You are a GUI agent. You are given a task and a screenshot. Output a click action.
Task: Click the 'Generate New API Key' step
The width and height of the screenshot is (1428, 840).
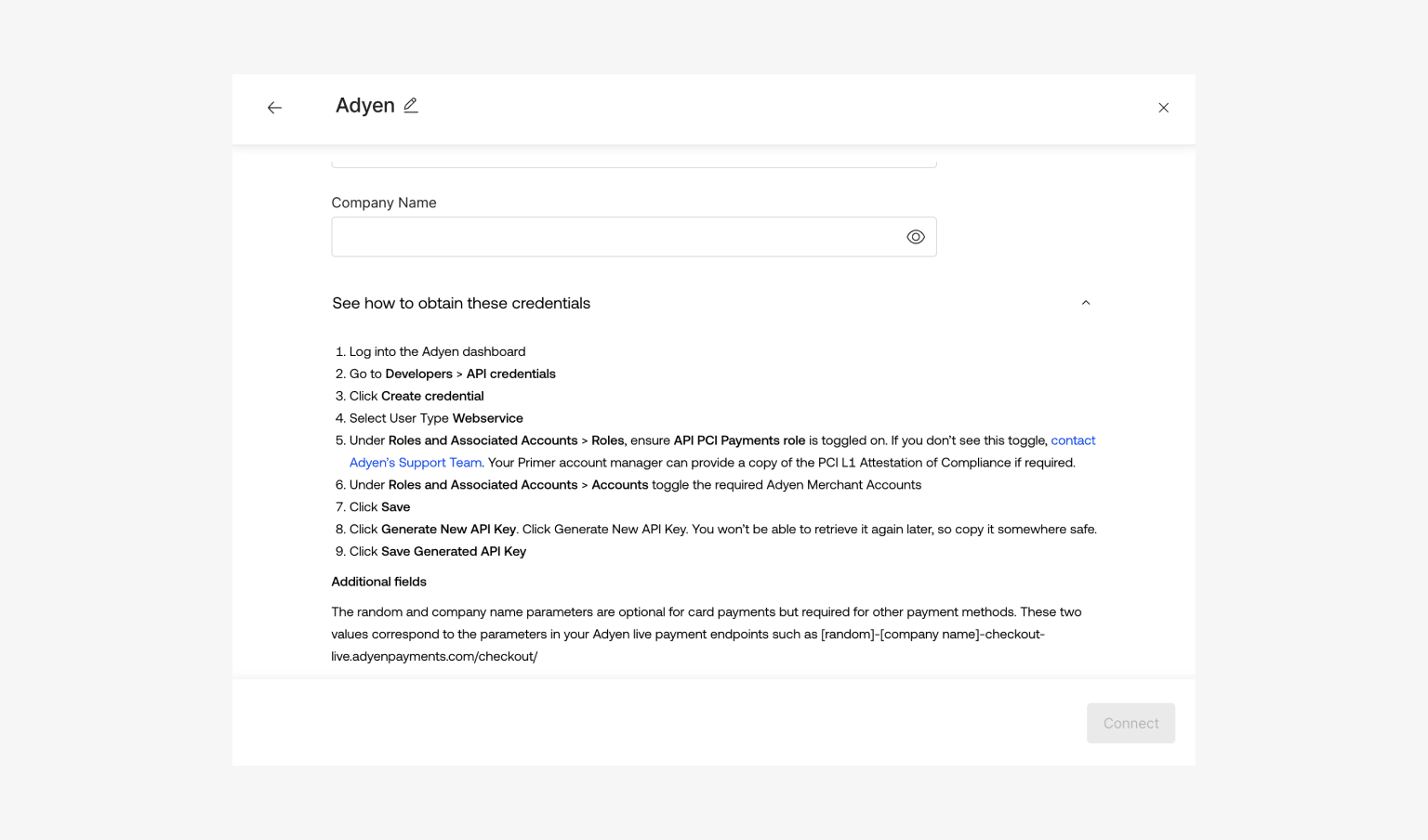point(723,530)
